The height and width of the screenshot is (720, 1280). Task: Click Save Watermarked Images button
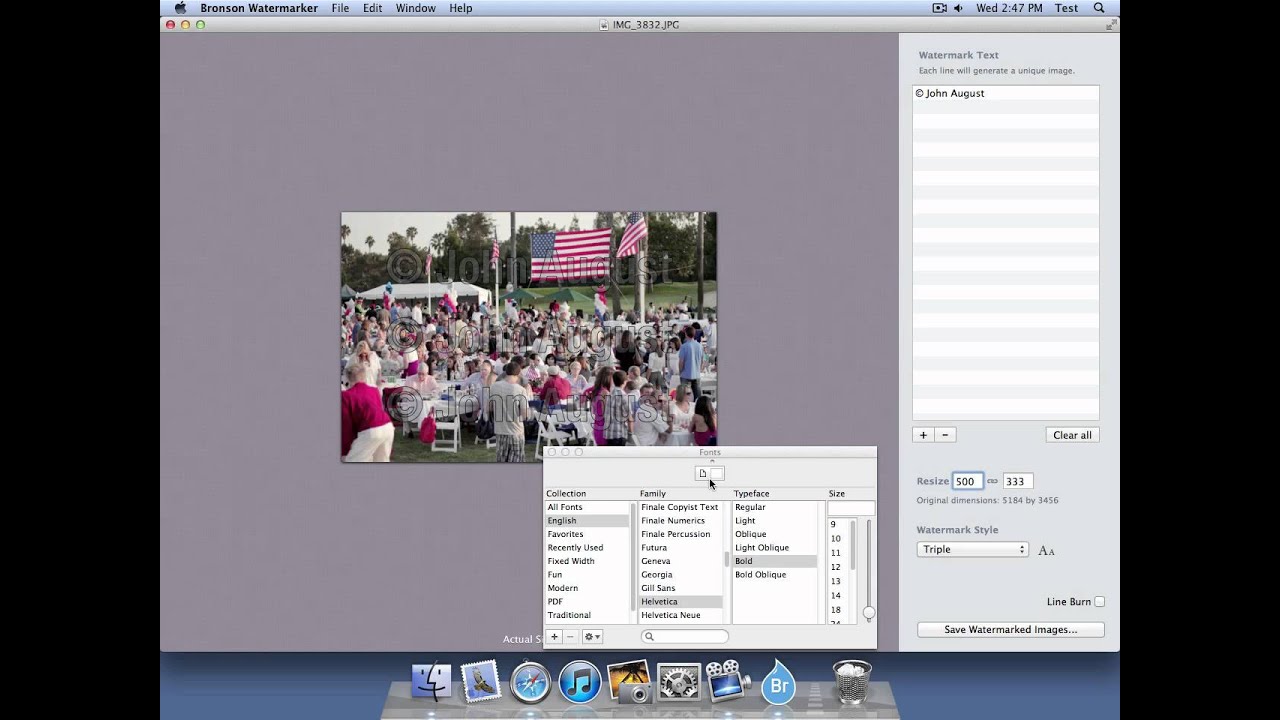[1011, 630]
